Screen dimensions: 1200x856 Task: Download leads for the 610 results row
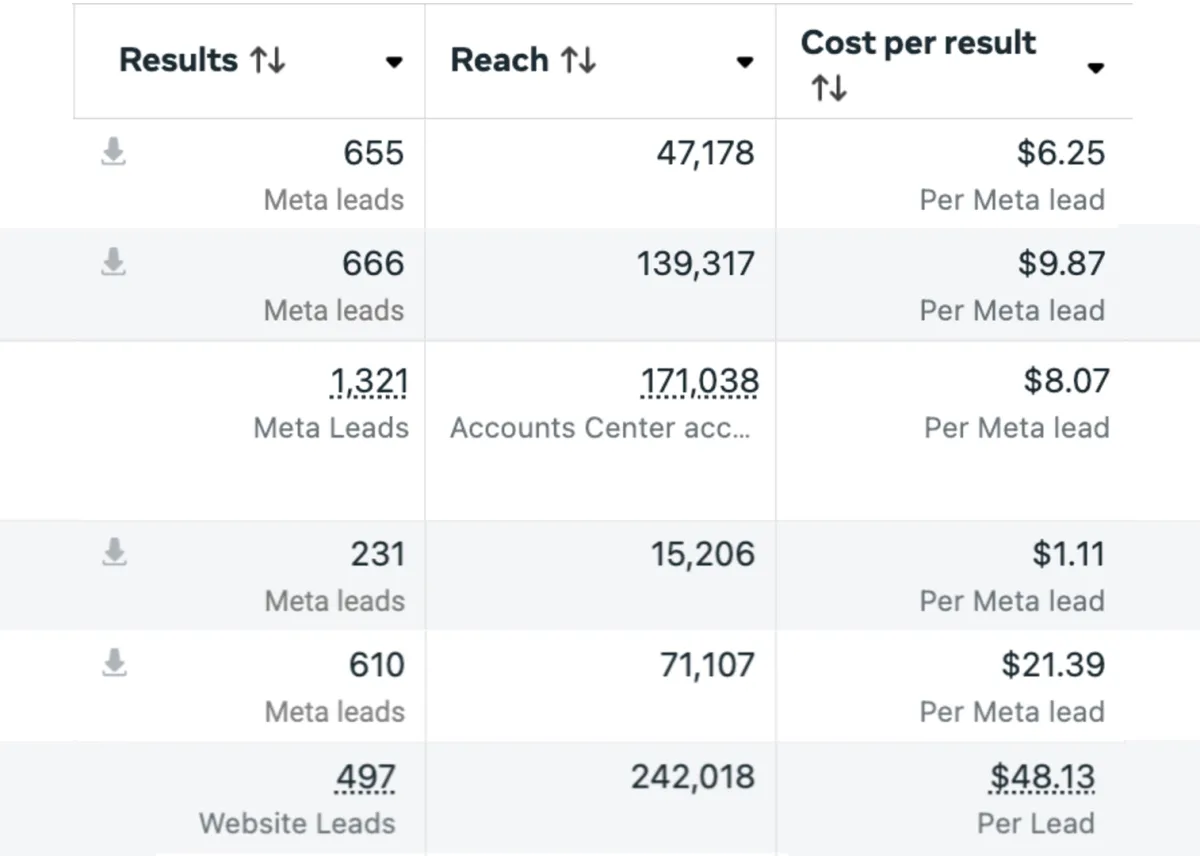114,662
